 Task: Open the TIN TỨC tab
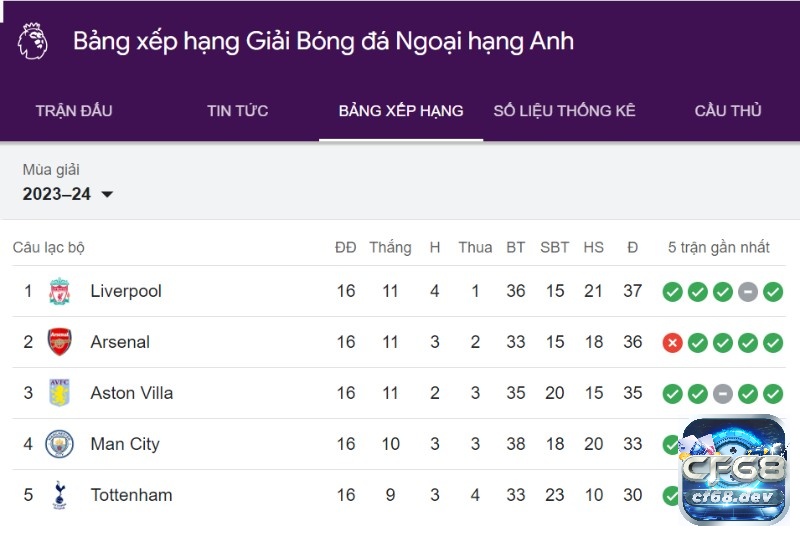pyautogui.click(x=238, y=111)
